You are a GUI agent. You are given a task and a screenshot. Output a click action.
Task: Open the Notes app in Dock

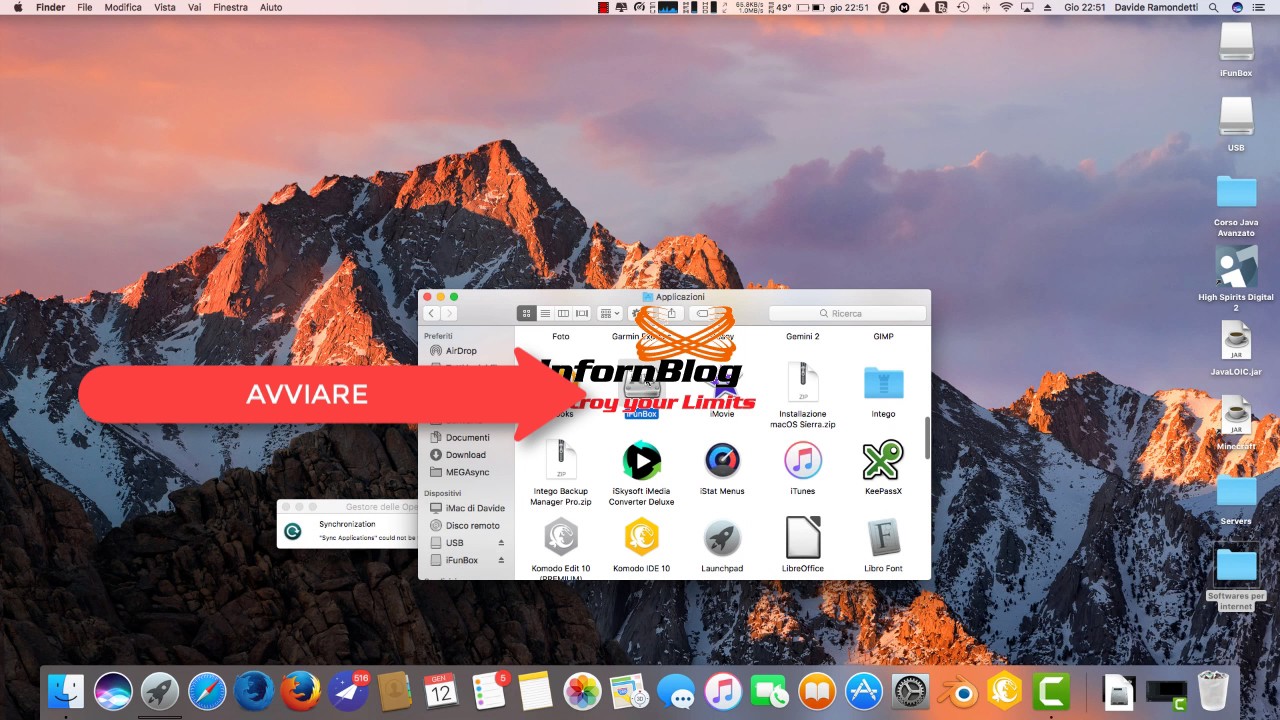coord(535,691)
